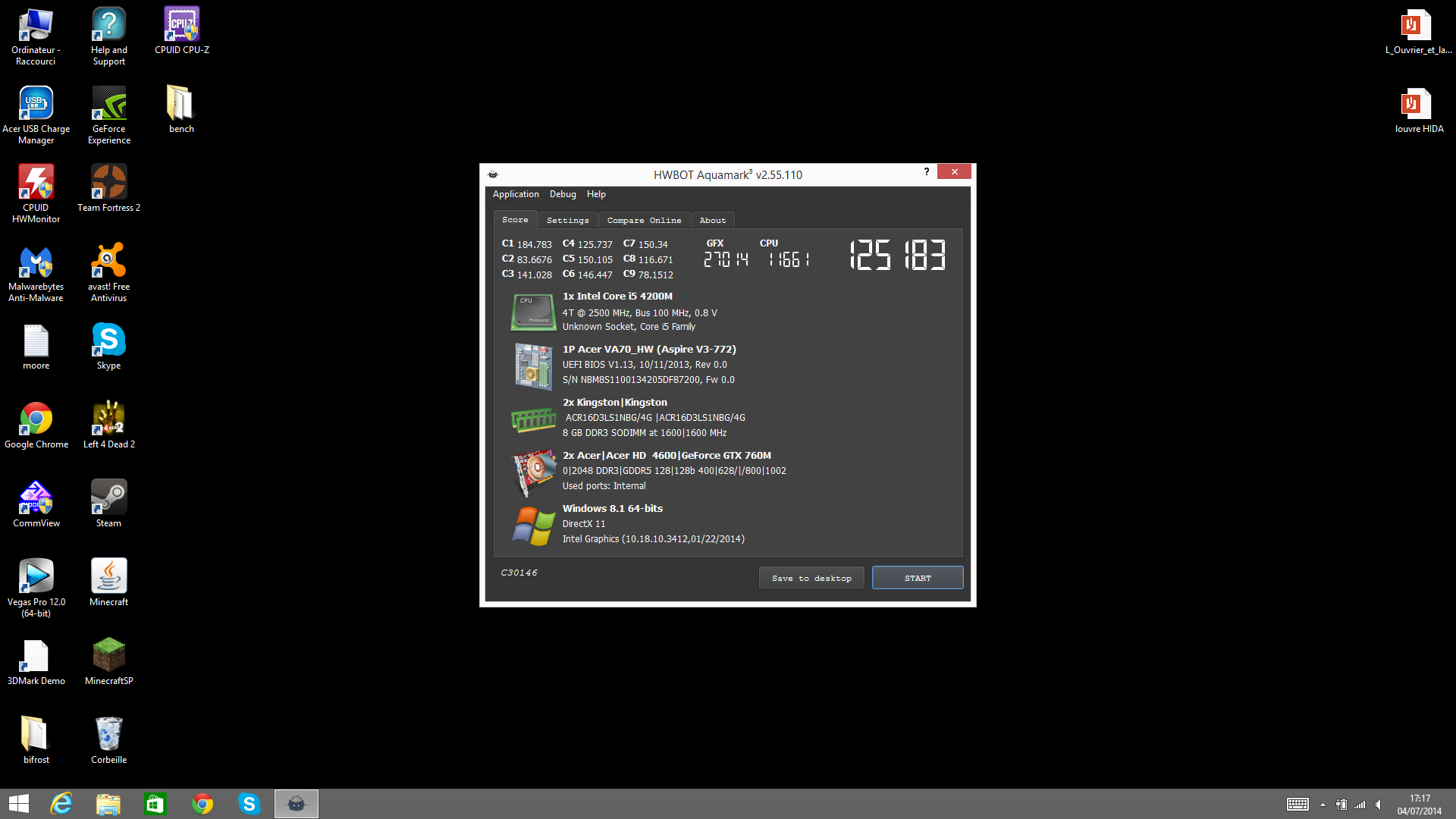
Task: Open Ordinateur shortcut on desktop
Action: pos(36,36)
